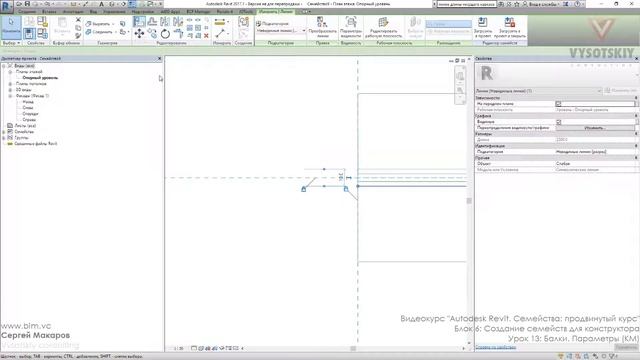Screen dimensions: 640x360
Task: Open the Insert ribbon tab
Action: click(x=49, y=11)
